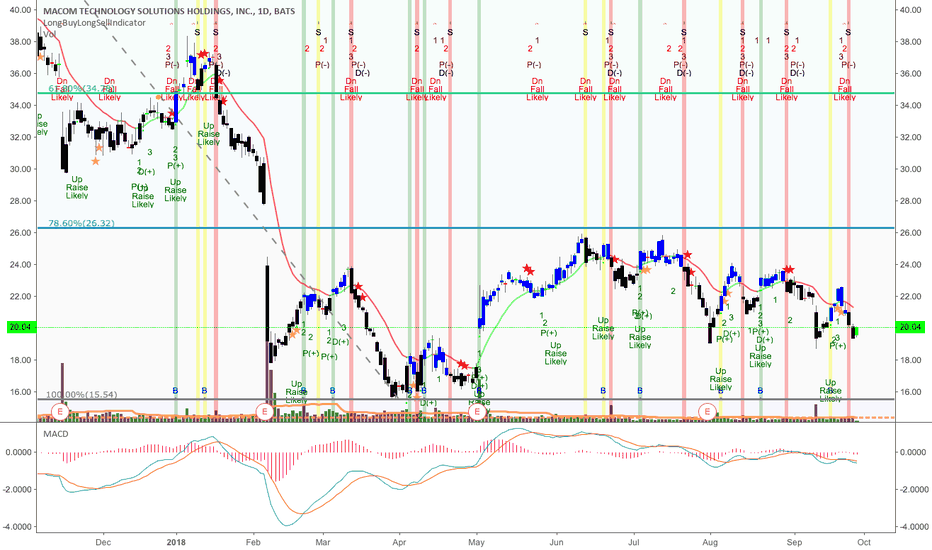Click the Aug label on the time axis
932x550 pixels.
click(x=710, y=542)
